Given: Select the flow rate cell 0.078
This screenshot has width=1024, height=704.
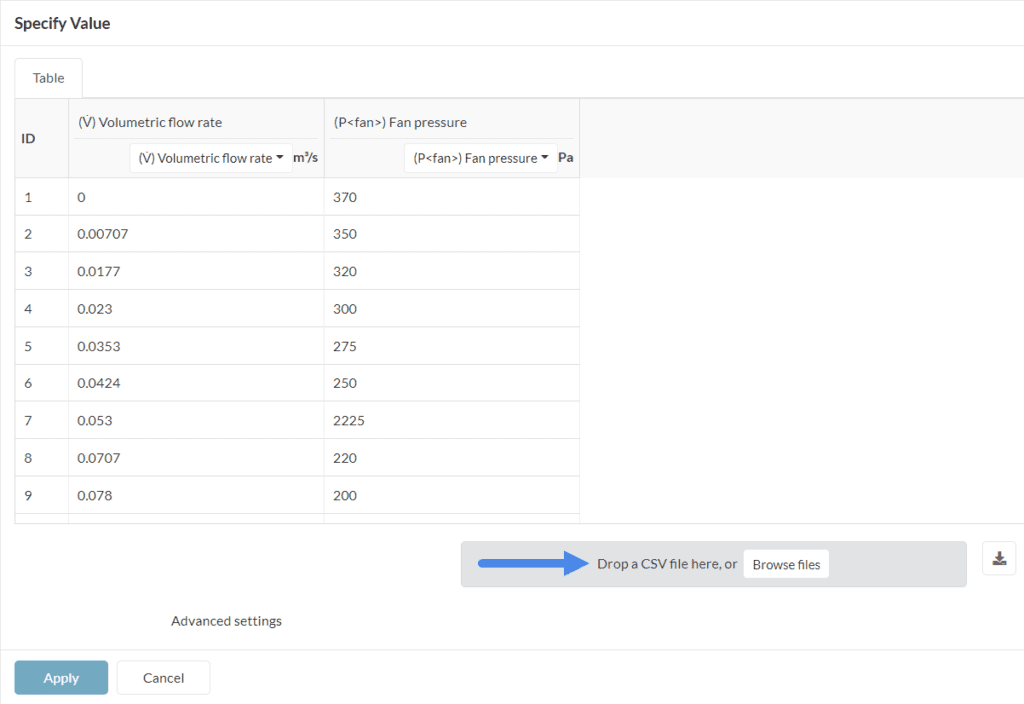Looking at the screenshot, I should pos(196,495).
